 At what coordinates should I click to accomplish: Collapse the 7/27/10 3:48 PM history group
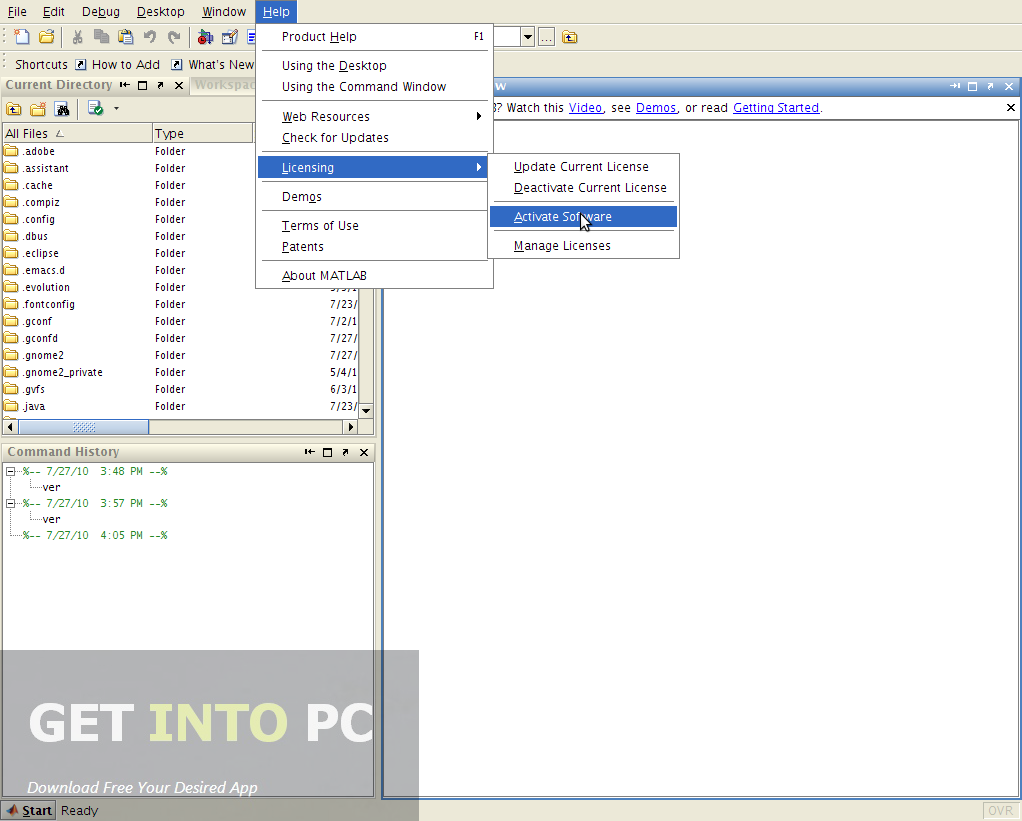10,471
